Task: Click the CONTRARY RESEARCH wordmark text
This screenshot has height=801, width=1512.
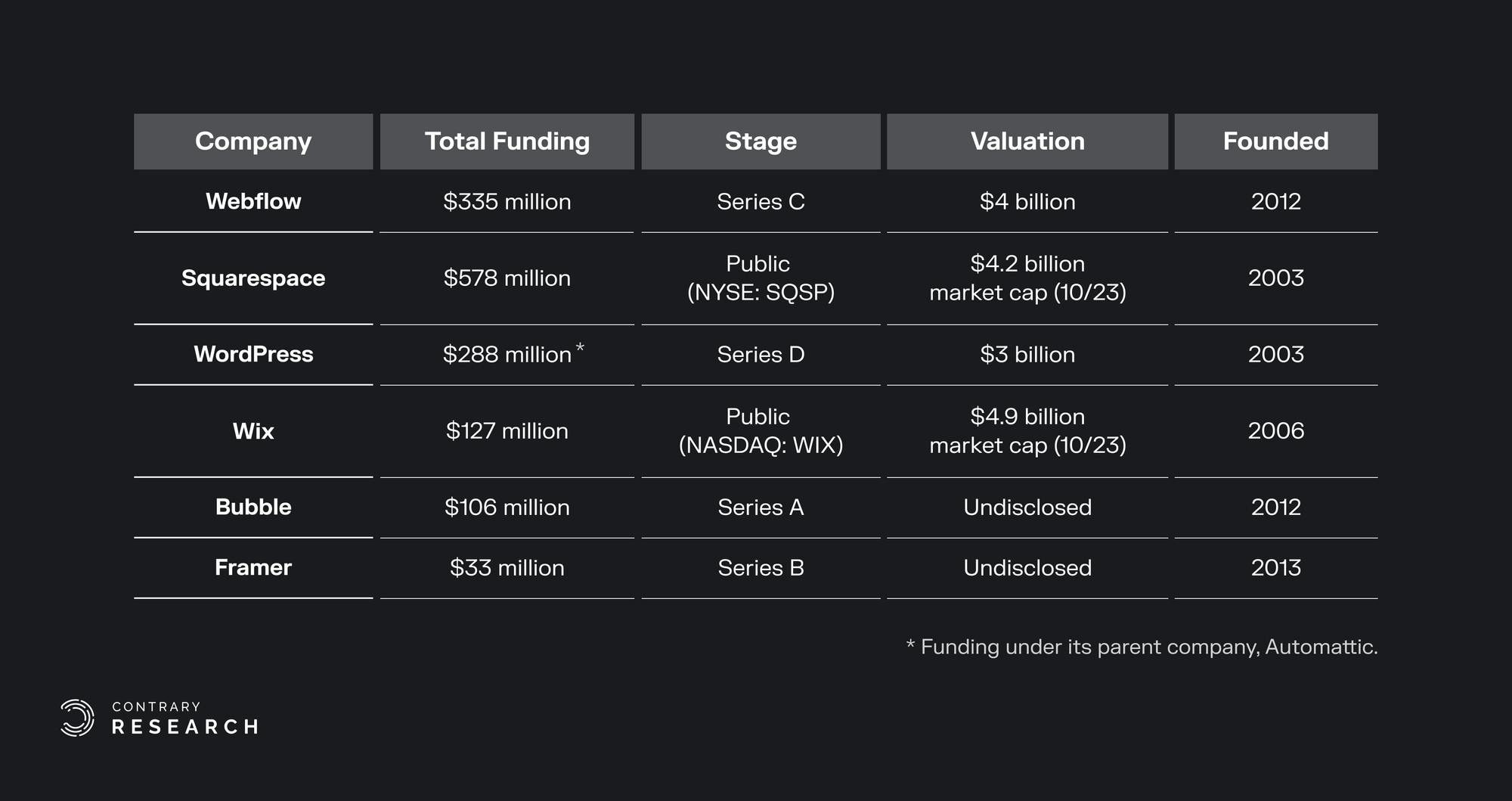Action: (x=185, y=718)
